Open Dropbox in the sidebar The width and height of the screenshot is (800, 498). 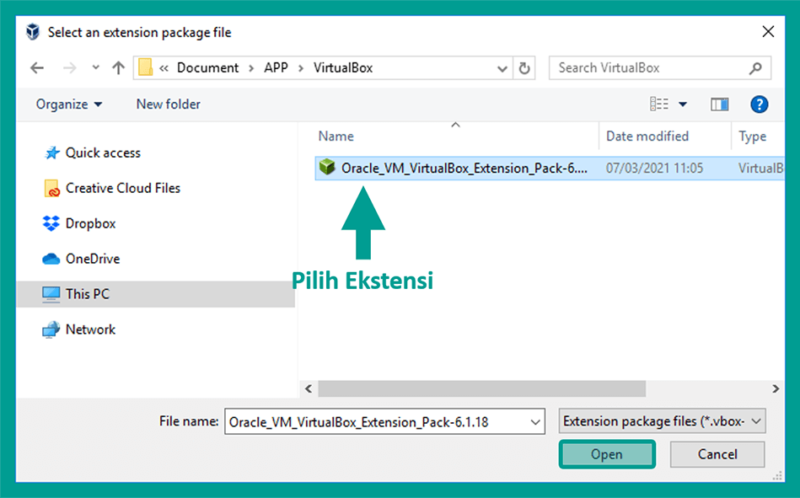pos(79,223)
